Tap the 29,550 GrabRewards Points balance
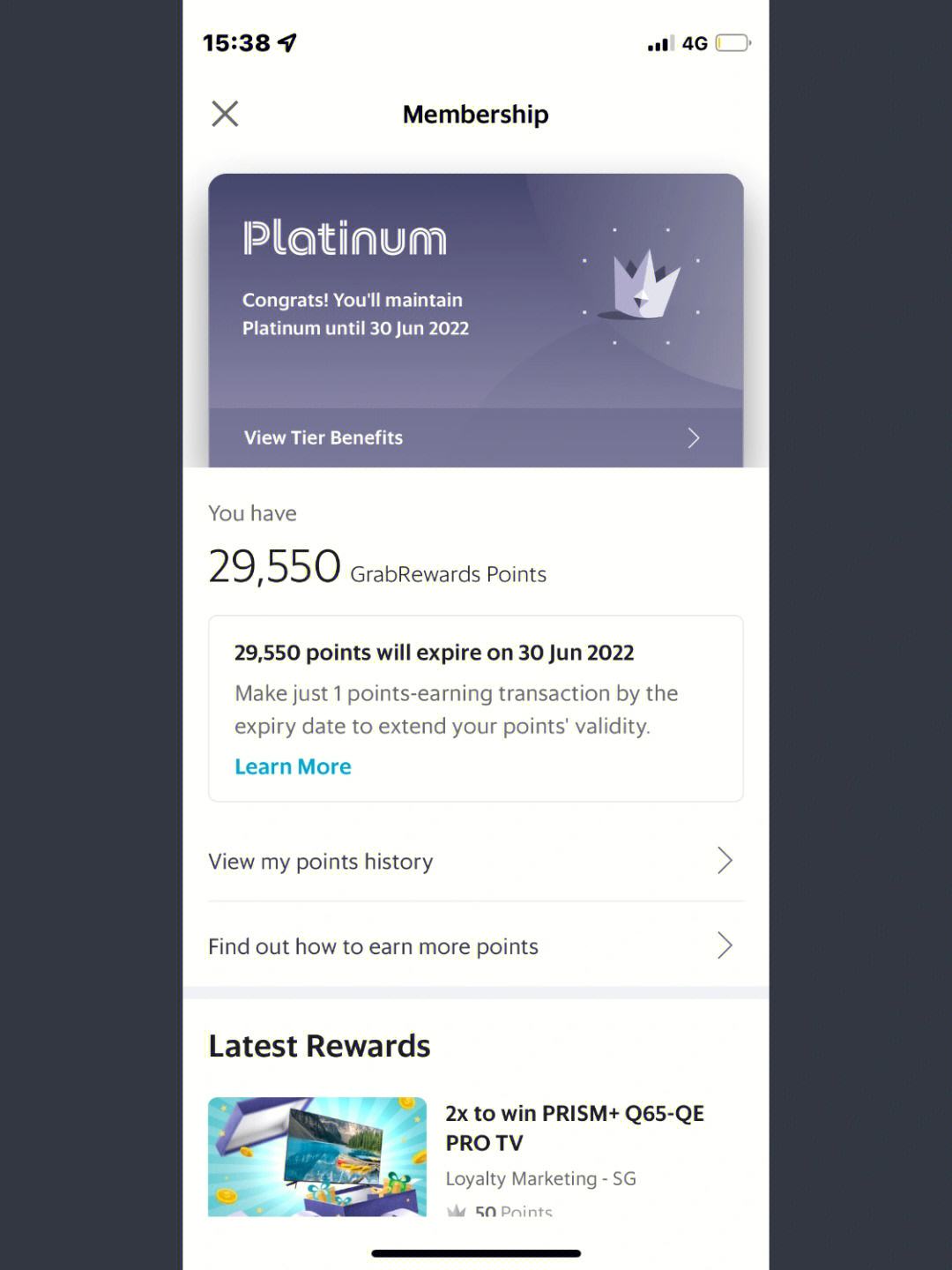Viewport: 952px width, 1270px height. click(377, 567)
